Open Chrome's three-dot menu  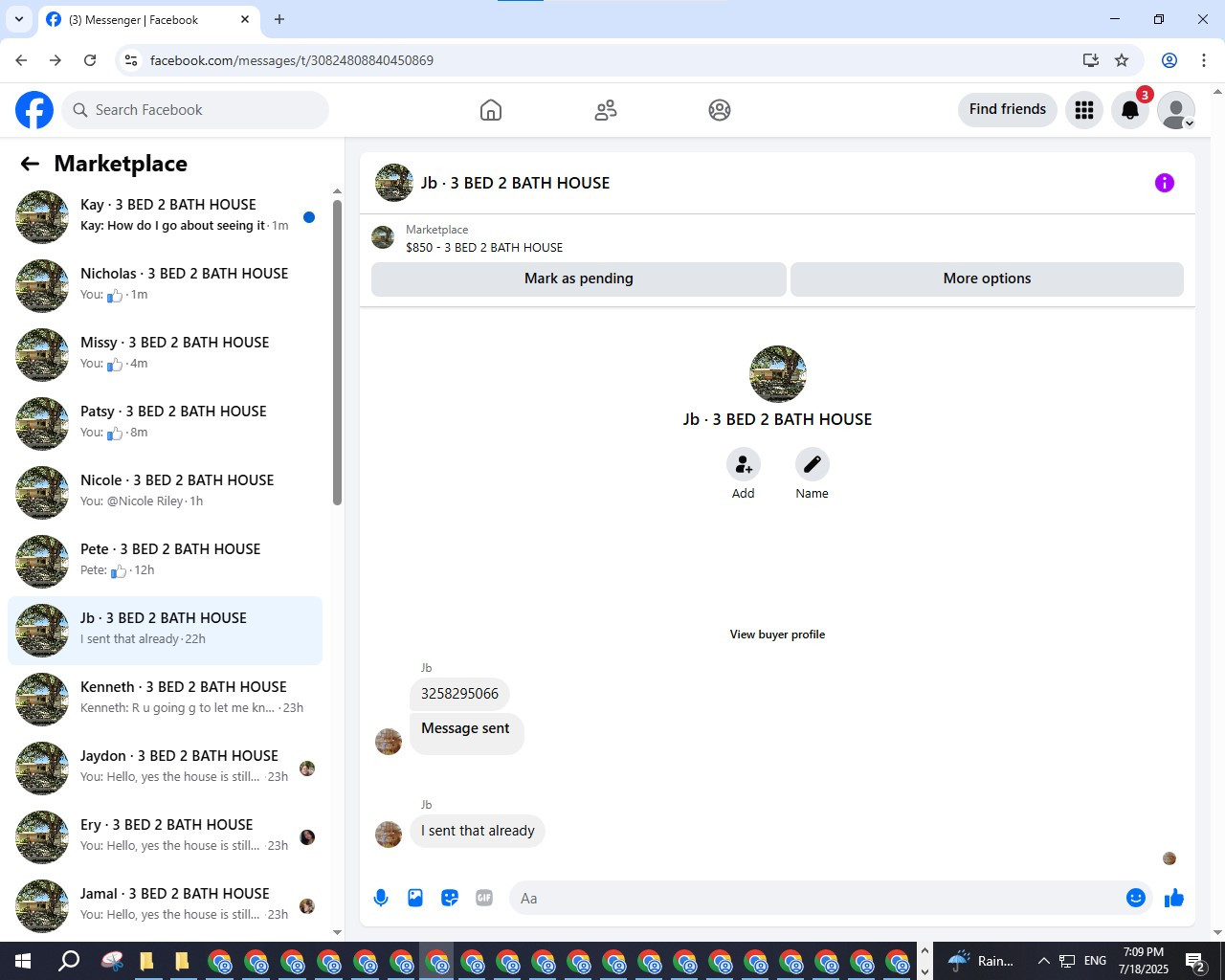[1204, 60]
